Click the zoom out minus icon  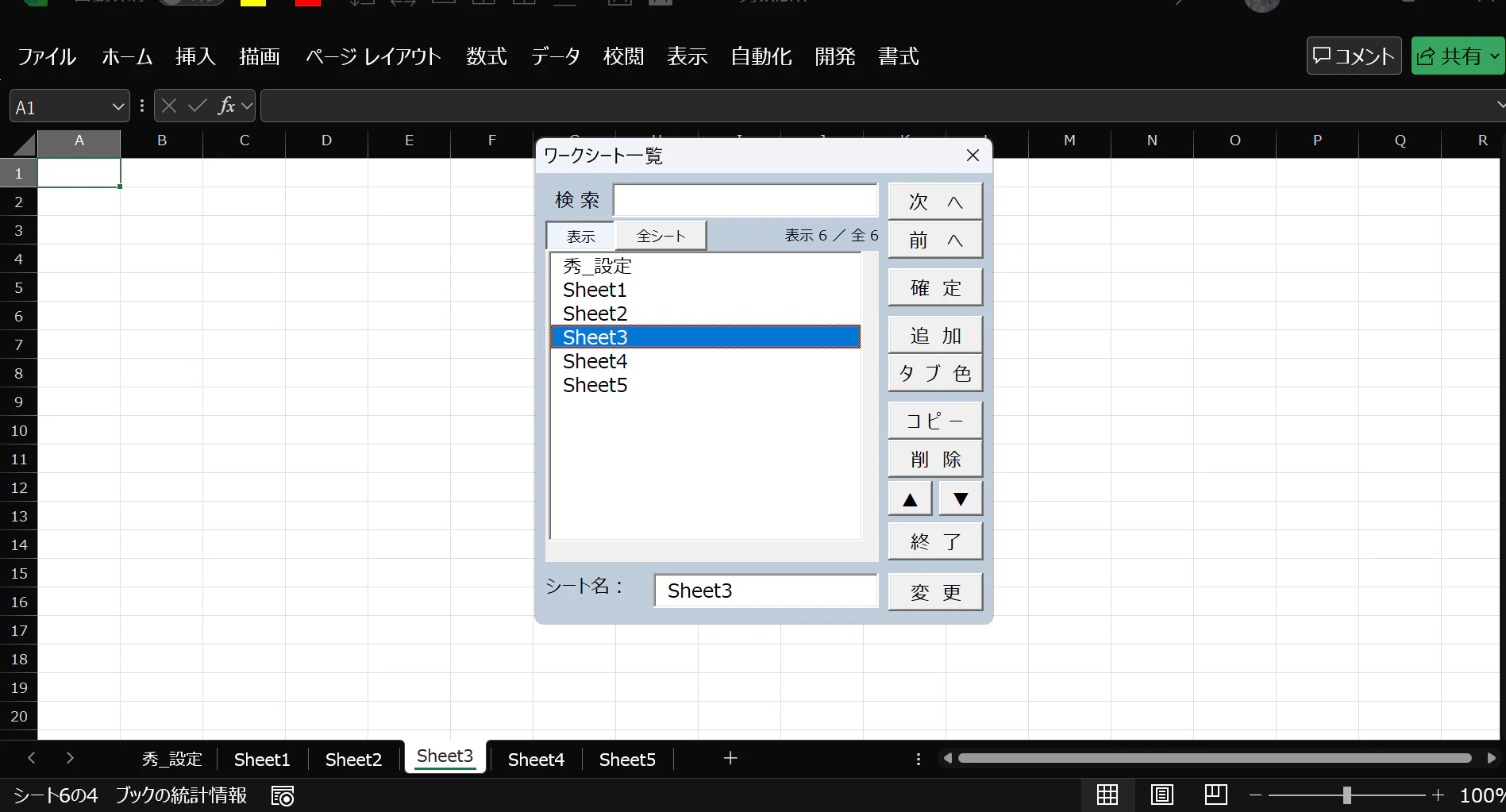(x=1255, y=795)
